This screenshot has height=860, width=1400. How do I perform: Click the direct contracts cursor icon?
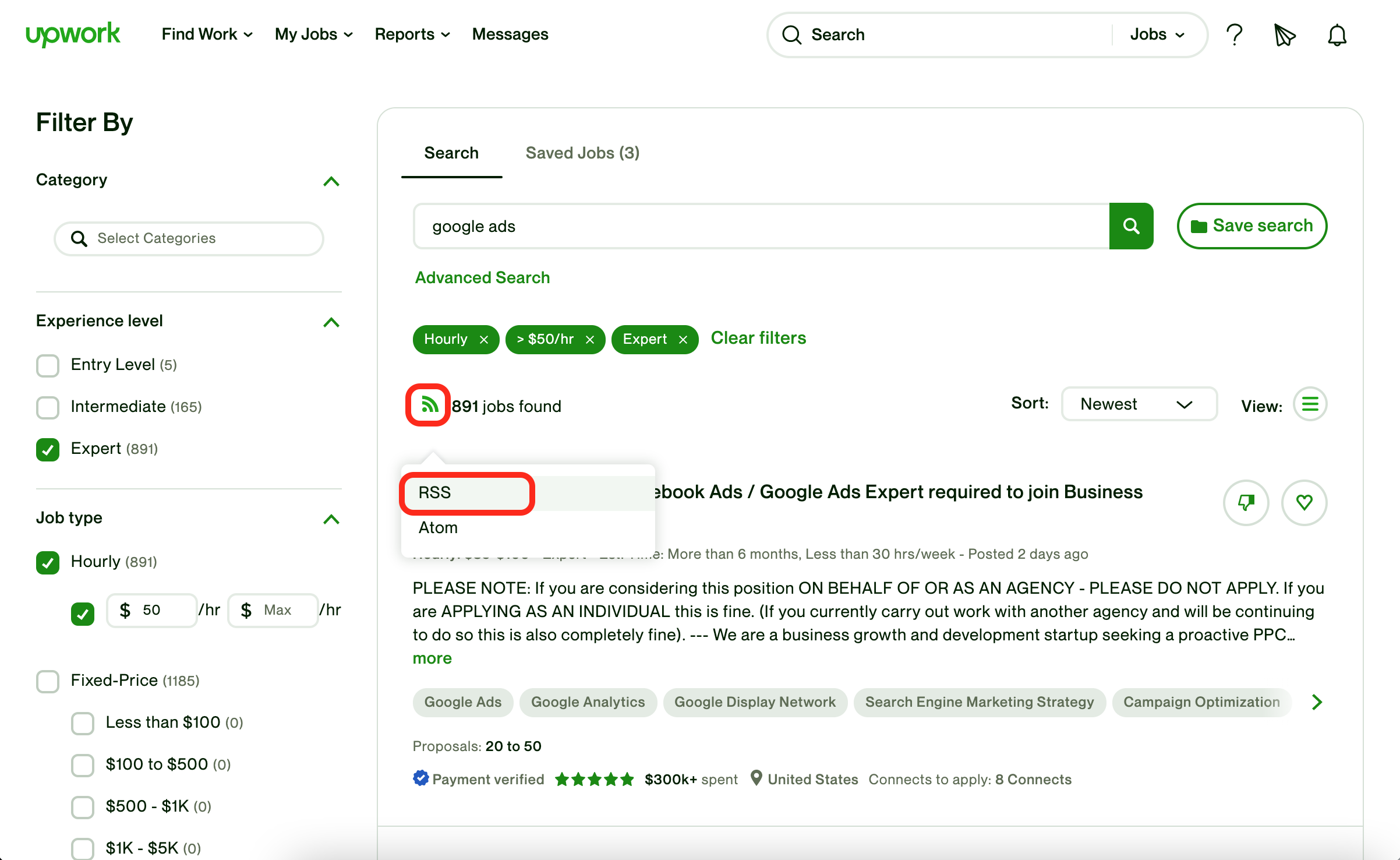1284,35
